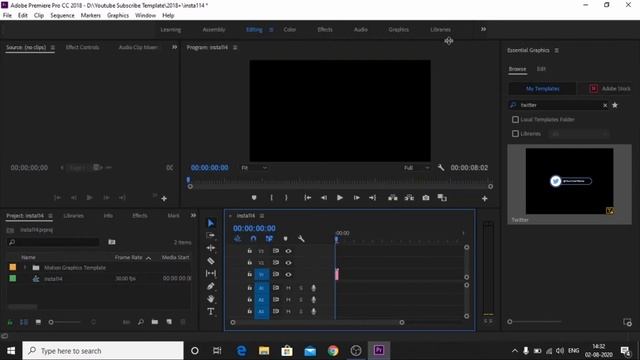Switch to Effect Controls tab
Screen dimensions: 640x360
[x=82, y=47]
